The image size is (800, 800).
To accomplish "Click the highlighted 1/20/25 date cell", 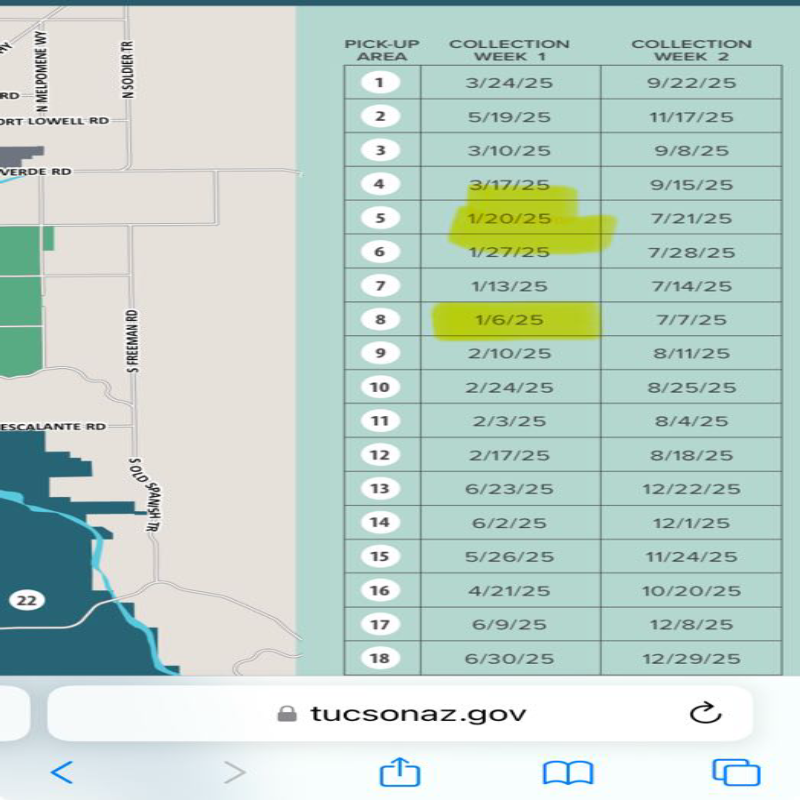I will click(509, 218).
